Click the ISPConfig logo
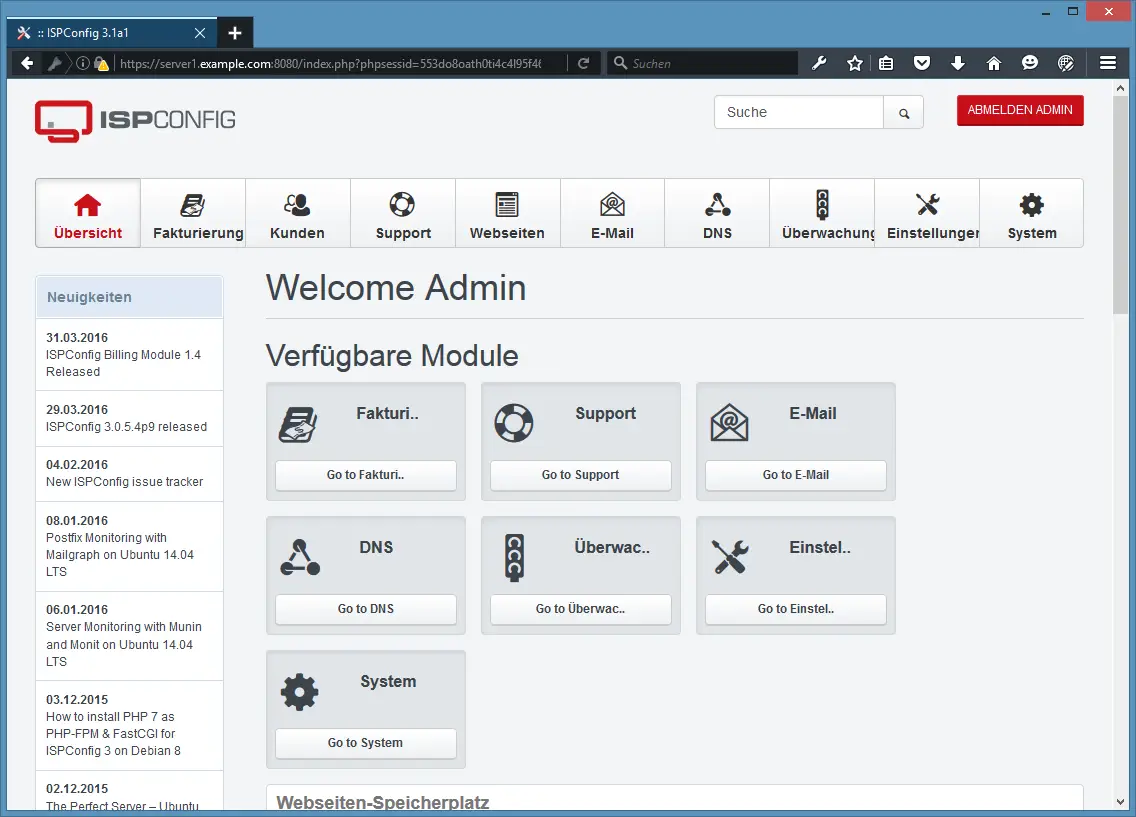The width and height of the screenshot is (1136, 817). point(135,121)
